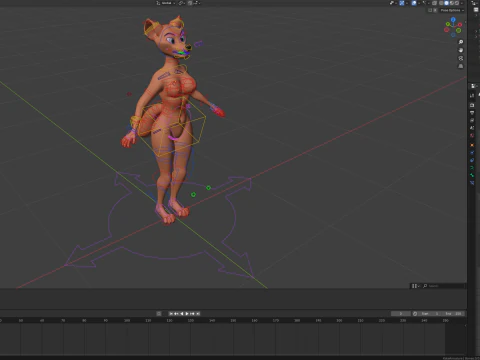The width and height of the screenshot is (480, 360).
Task: Switch to wireframe viewport shading
Action: coord(441,3)
